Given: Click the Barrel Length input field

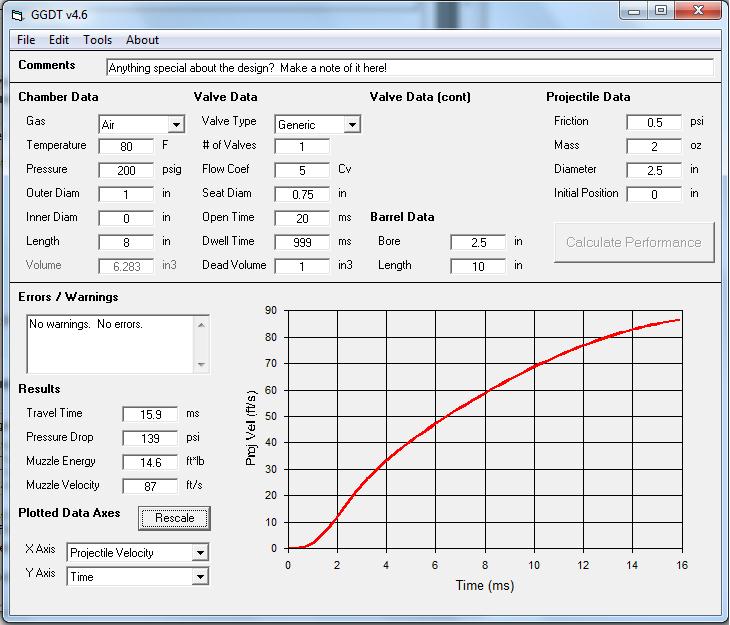Looking at the screenshot, I should (x=478, y=266).
